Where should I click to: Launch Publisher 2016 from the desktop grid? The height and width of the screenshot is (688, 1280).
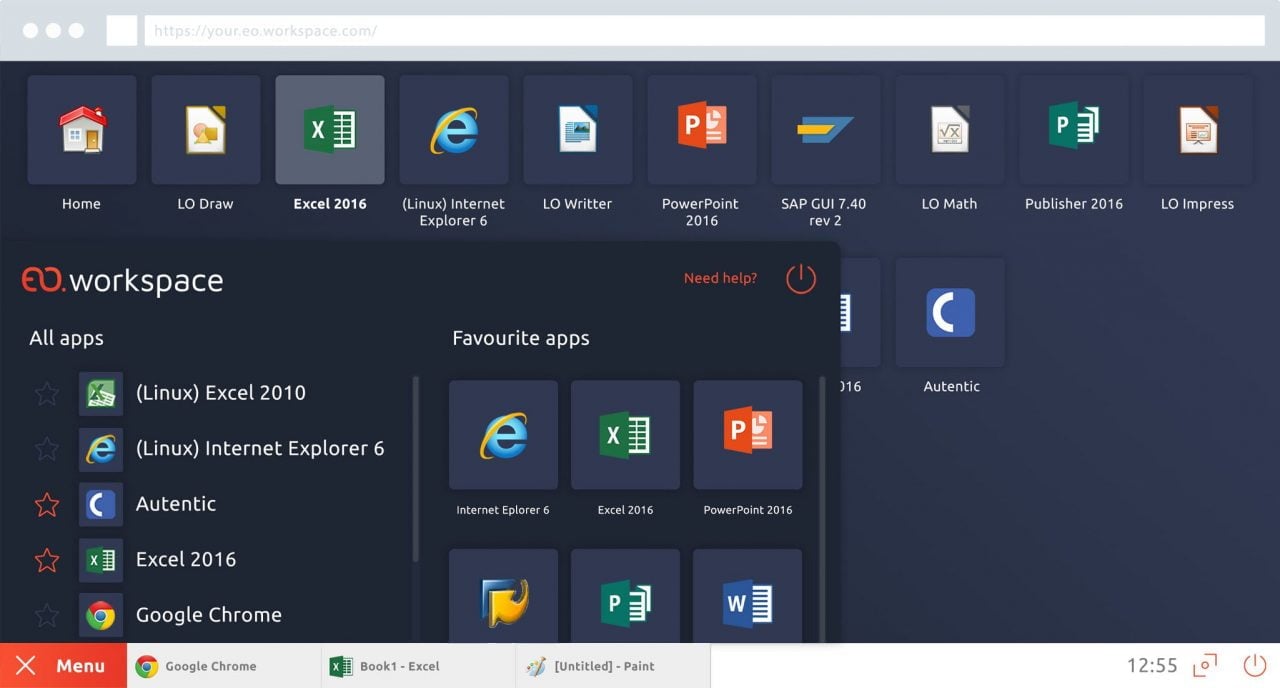click(x=1074, y=130)
